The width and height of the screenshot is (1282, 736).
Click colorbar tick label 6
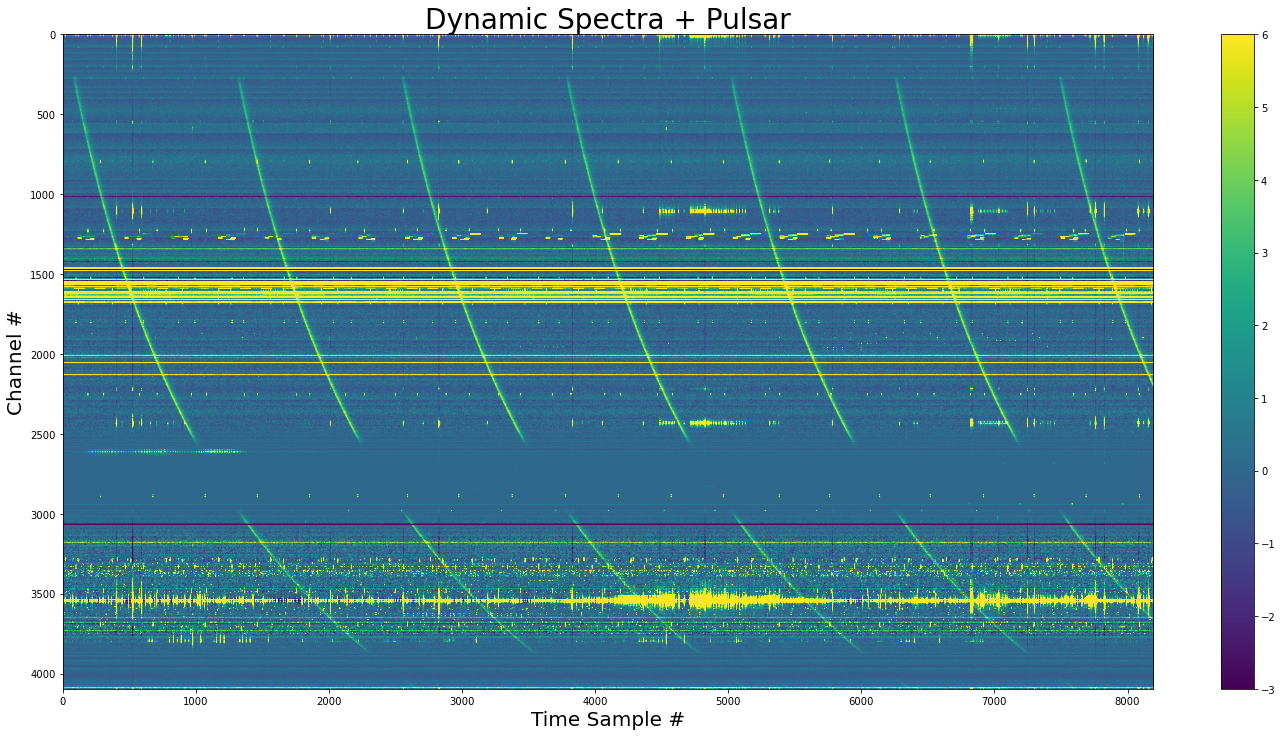tap(1265, 35)
